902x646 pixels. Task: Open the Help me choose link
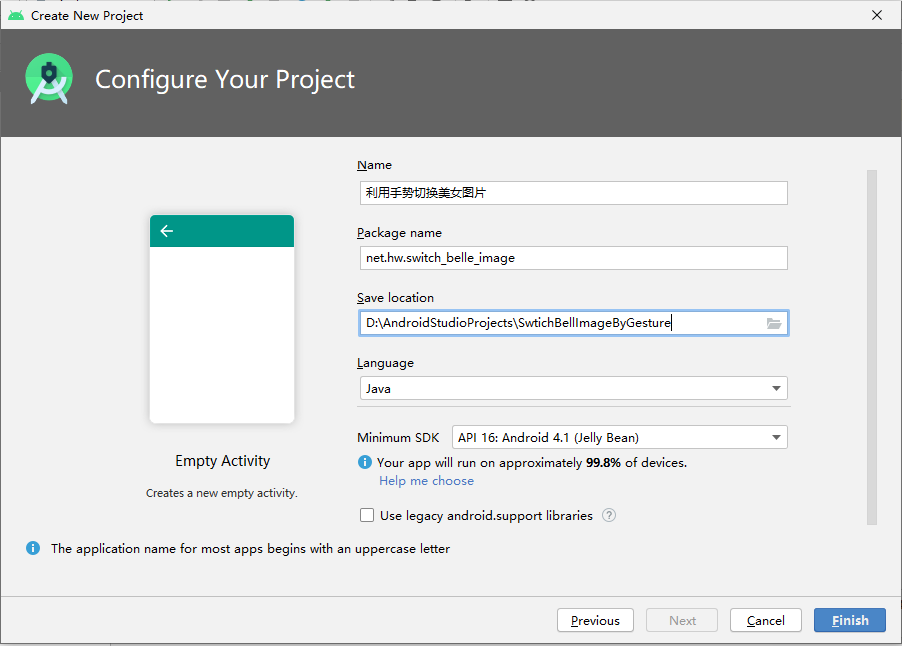[426, 481]
